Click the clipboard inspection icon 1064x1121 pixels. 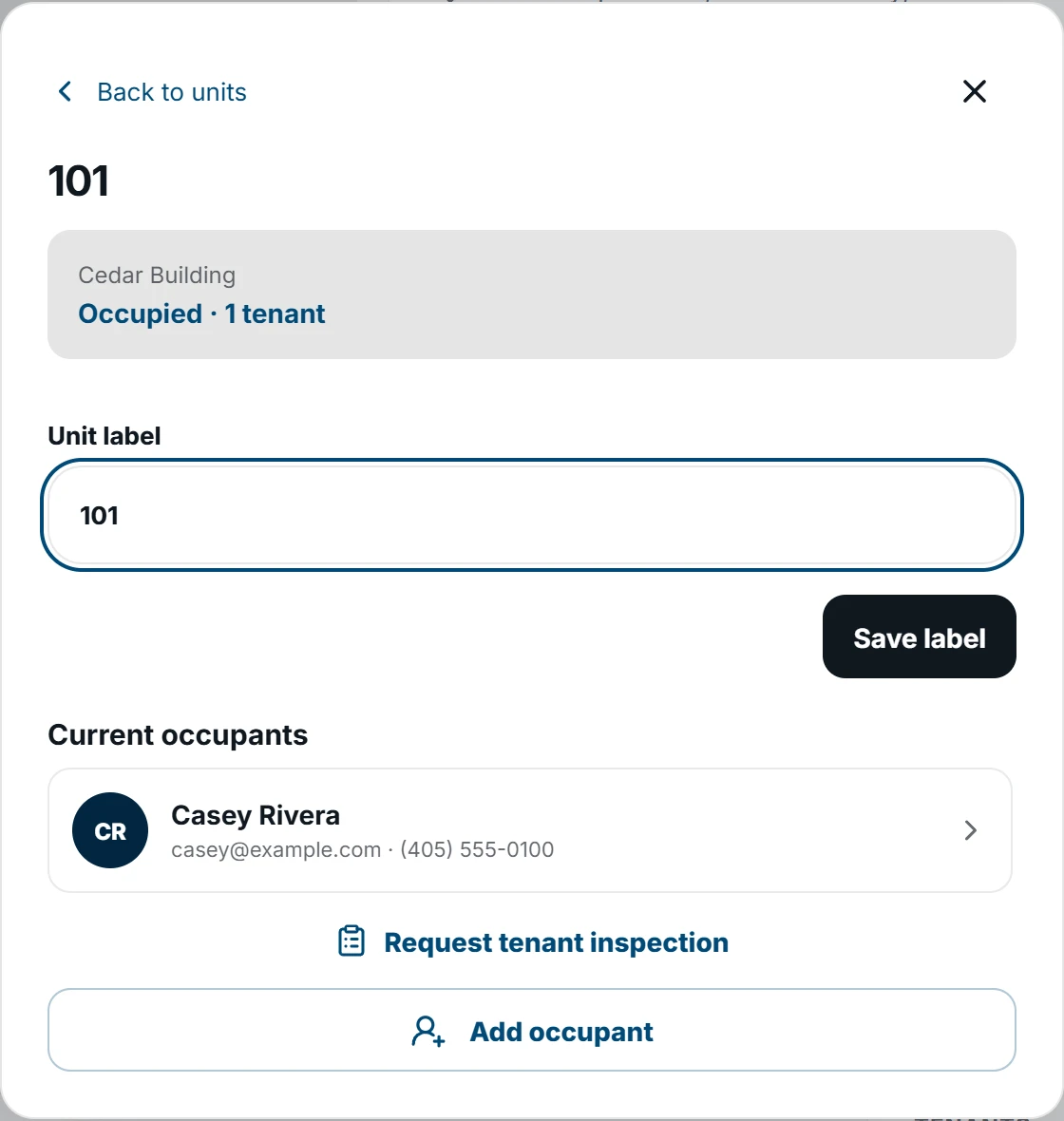tap(351, 940)
